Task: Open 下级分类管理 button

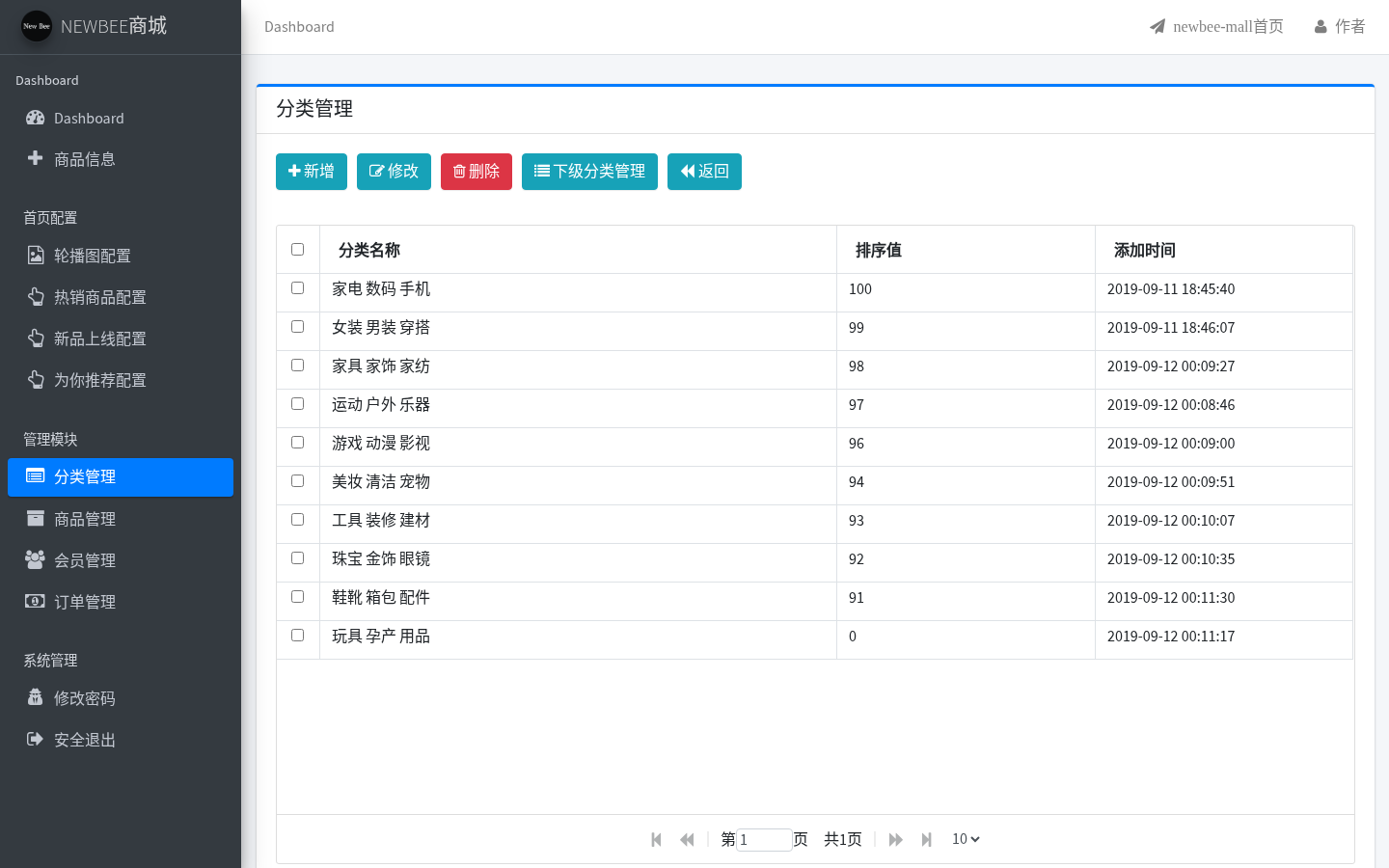Action: 589,172
